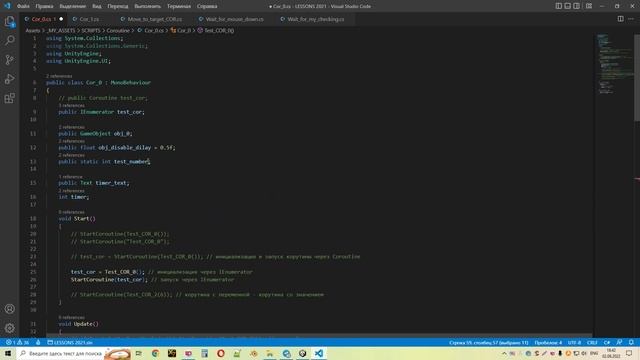Open Opera from the taskbar

(x=220, y=353)
